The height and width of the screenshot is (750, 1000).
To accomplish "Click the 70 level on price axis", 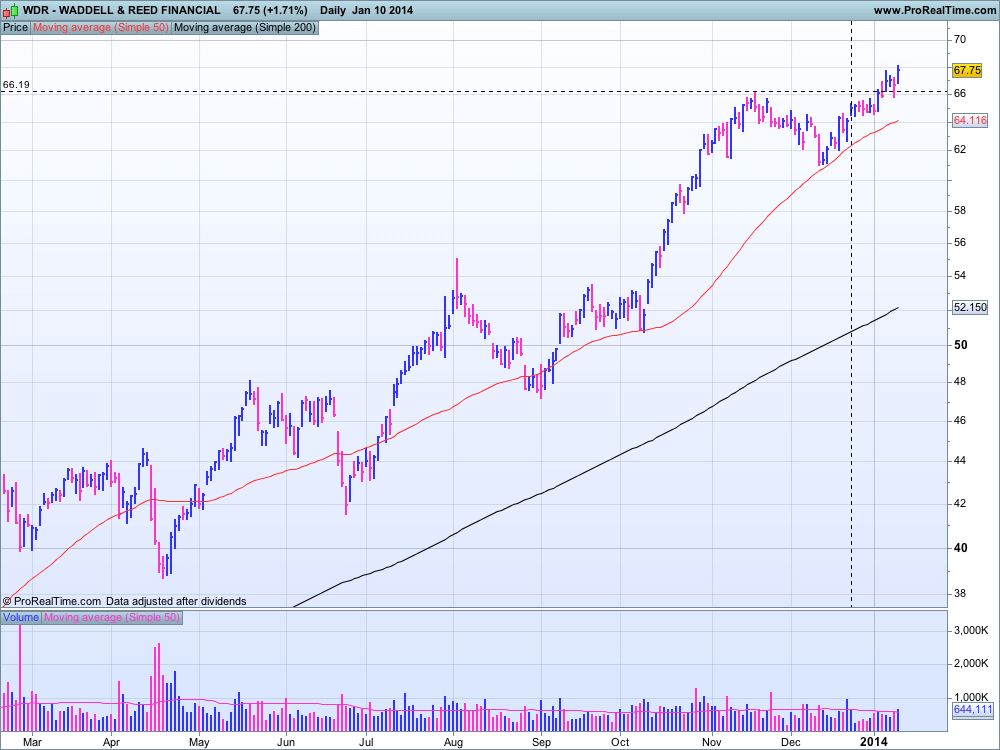I will pyautogui.click(x=959, y=40).
